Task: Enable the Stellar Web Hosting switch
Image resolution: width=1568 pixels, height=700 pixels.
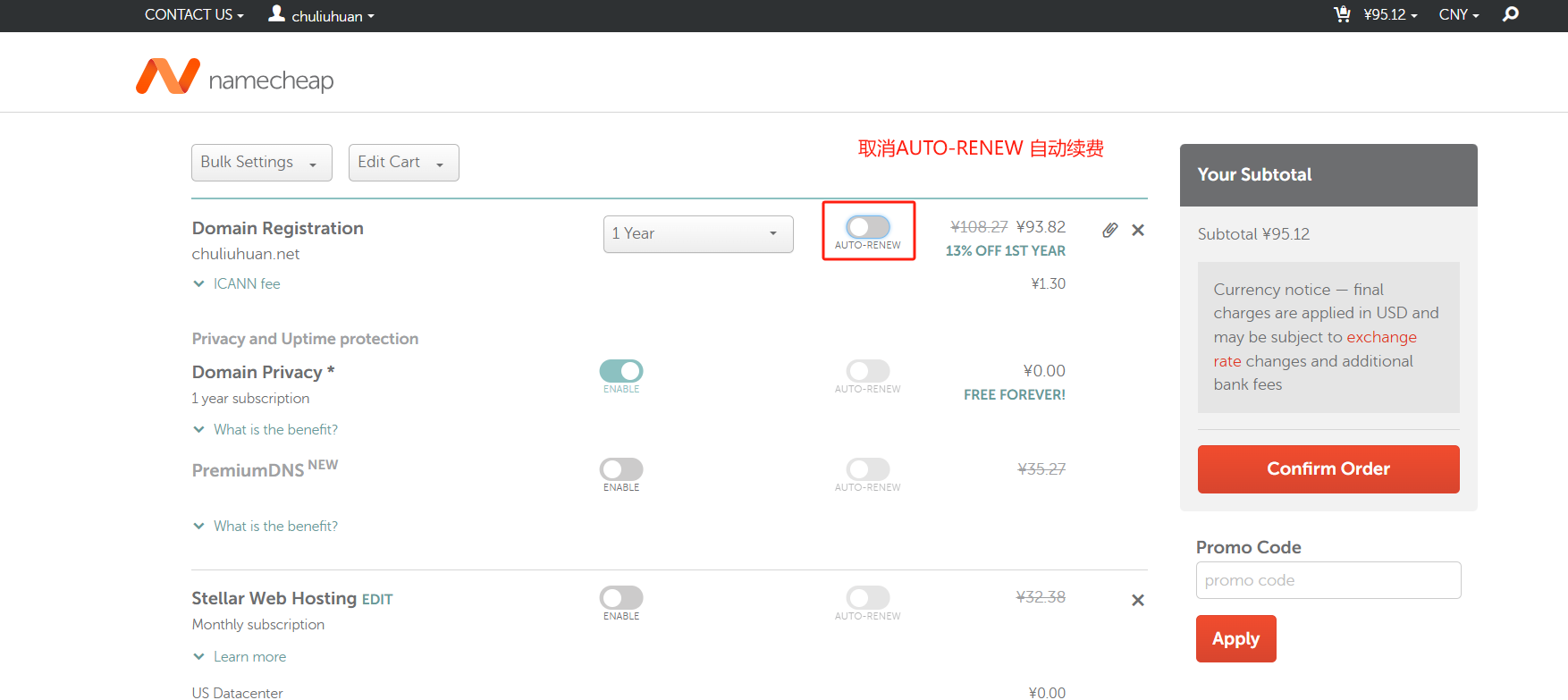Action: click(x=621, y=597)
